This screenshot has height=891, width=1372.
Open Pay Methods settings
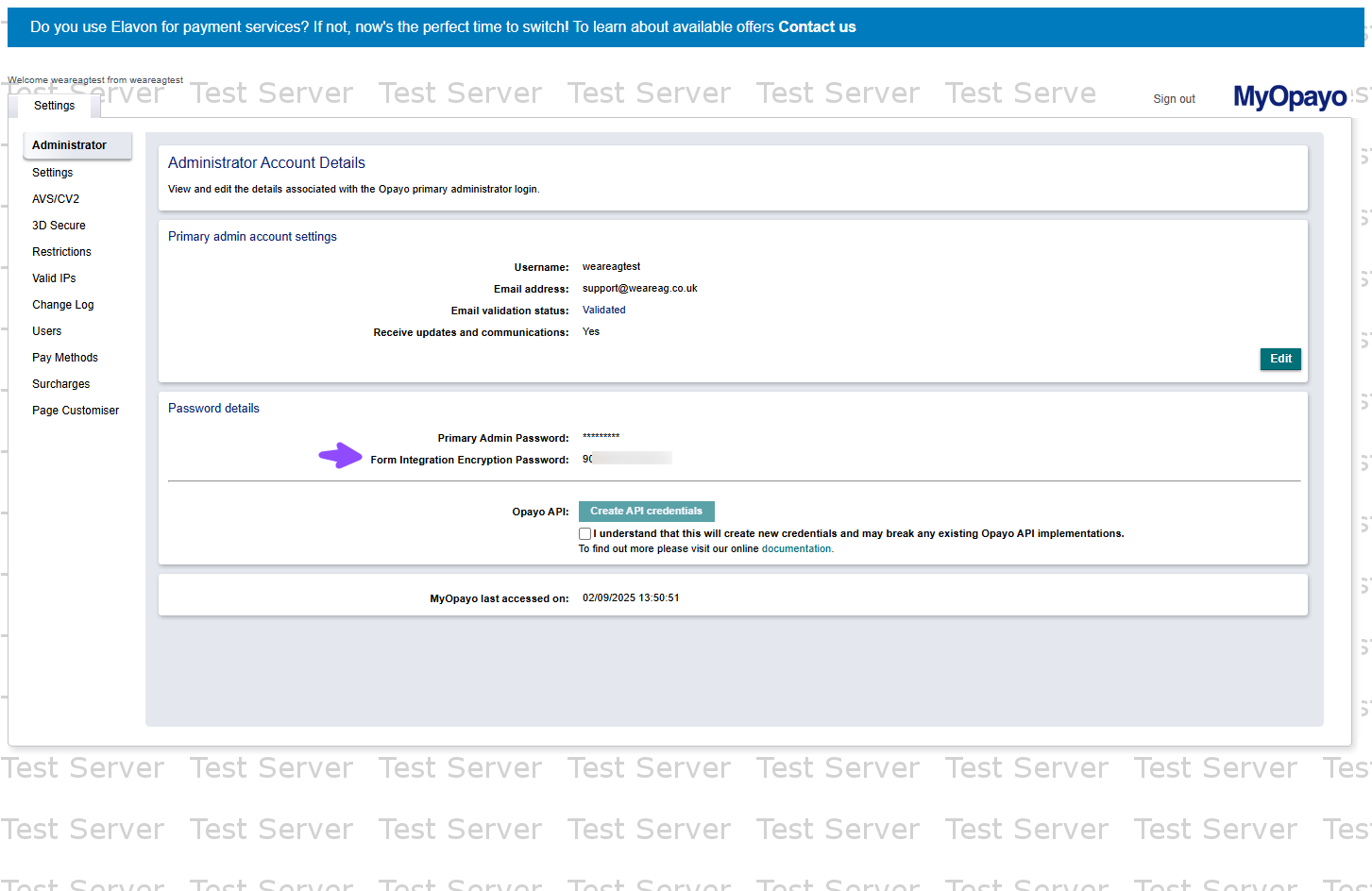pyautogui.click(x=65, y=358)
